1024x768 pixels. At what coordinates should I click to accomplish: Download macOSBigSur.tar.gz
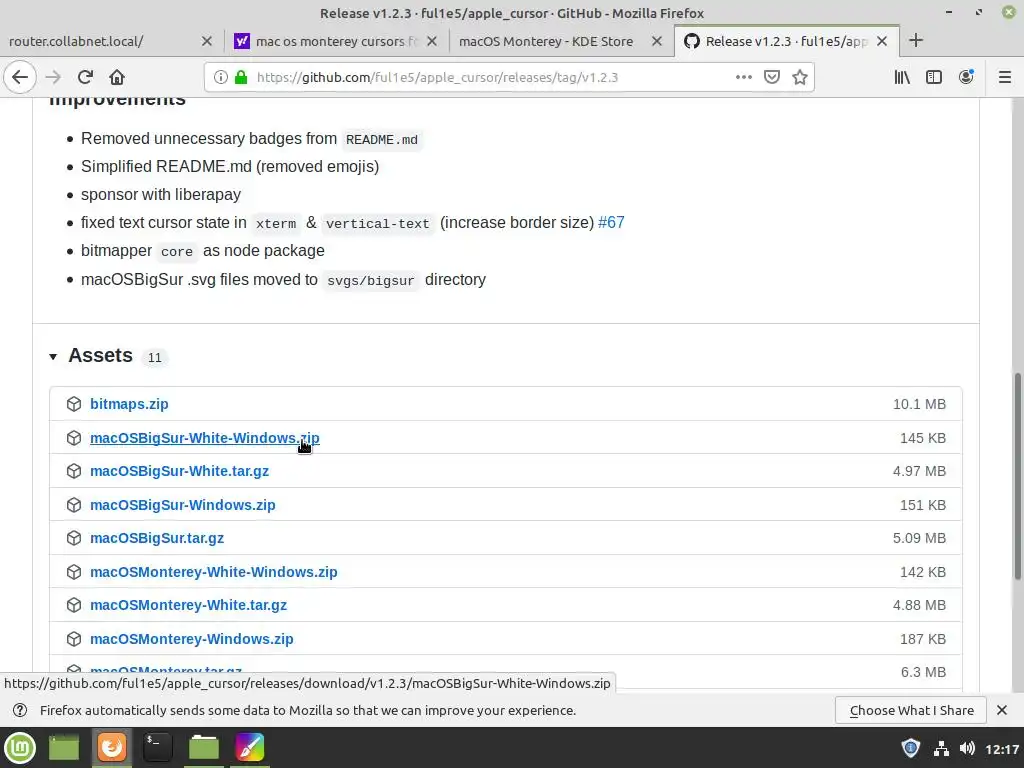pos(157,539)
